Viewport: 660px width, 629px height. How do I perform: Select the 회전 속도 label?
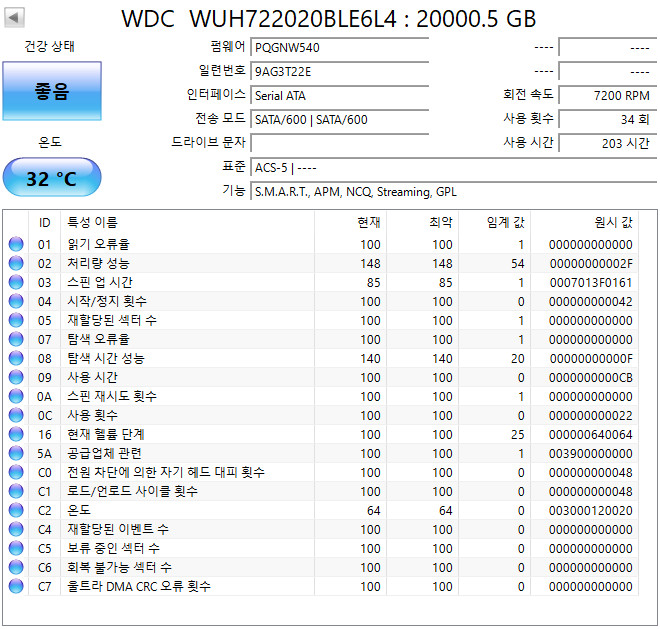pos(528,94)
